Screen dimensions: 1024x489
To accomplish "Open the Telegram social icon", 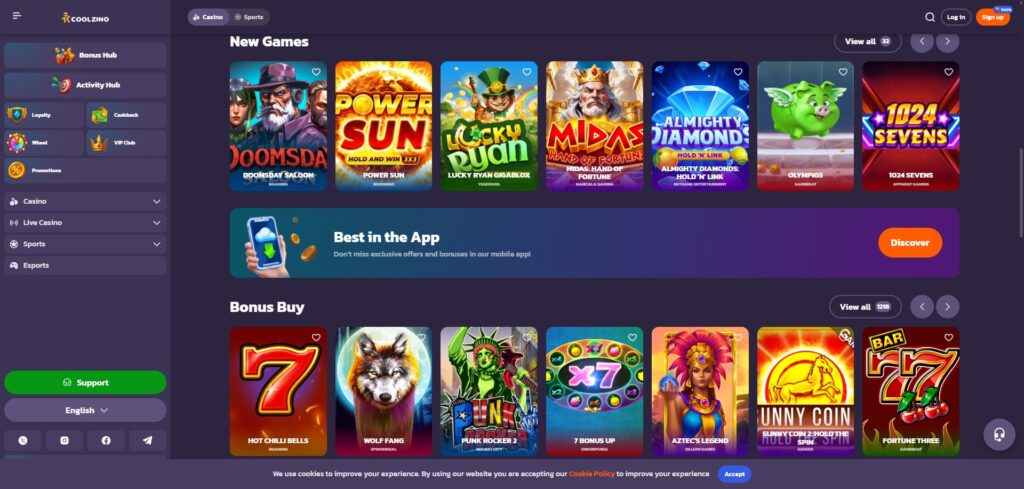I will pyautogui.click(x=148, y=441).
